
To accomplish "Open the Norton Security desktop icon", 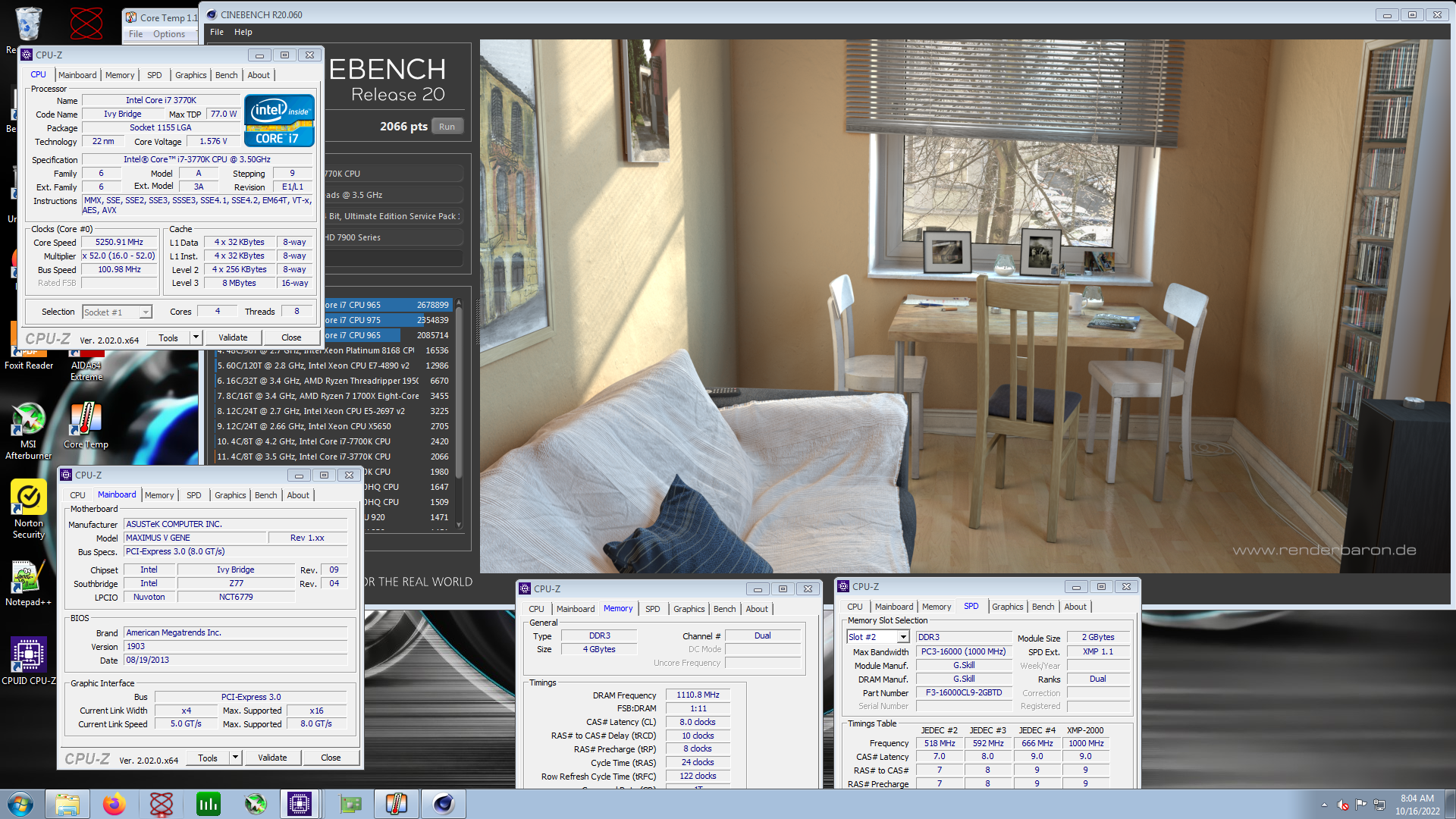I will [28, 509].
